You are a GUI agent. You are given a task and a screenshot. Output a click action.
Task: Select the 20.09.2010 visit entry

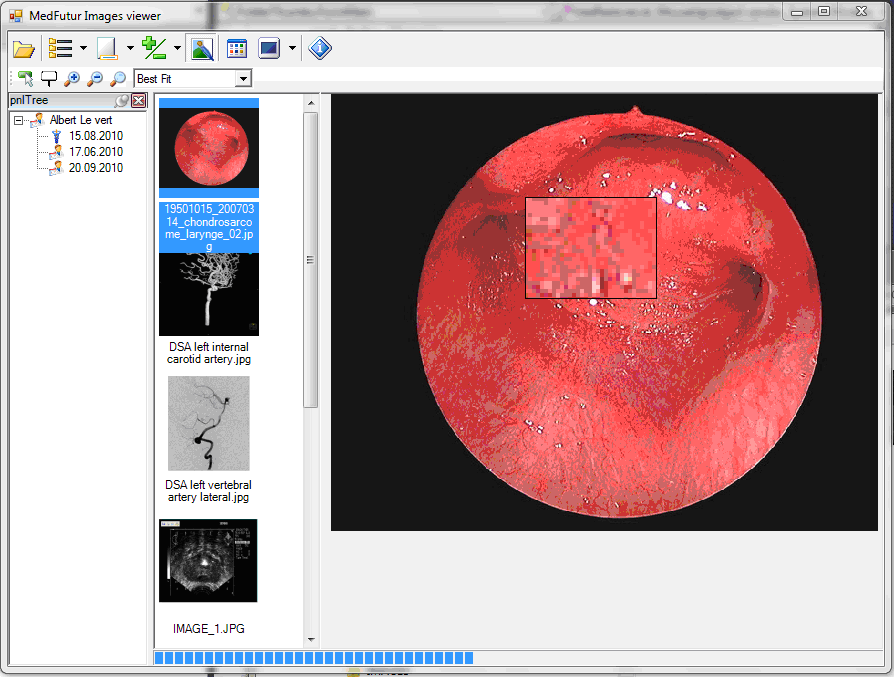(x=96, y=168)
